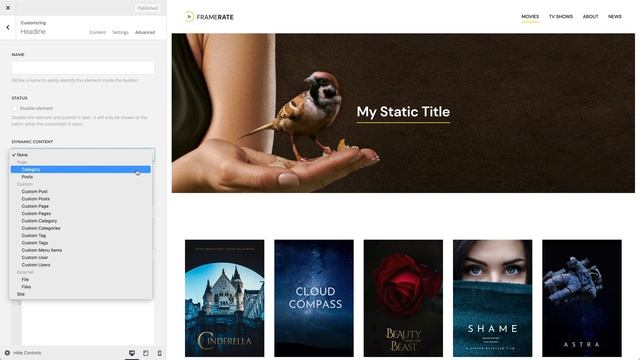Click the Framerate play logo icon

pyautogui.click(x=189, y=17)
